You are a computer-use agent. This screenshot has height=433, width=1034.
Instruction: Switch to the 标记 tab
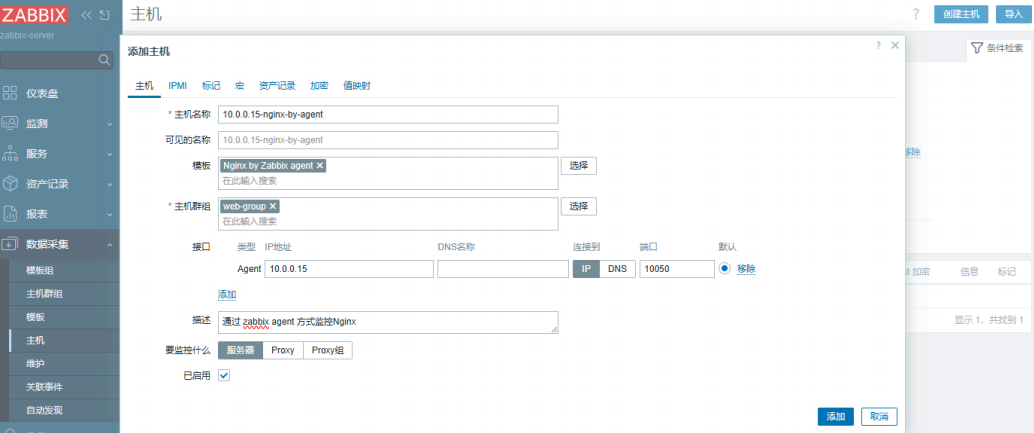point(211,86)
